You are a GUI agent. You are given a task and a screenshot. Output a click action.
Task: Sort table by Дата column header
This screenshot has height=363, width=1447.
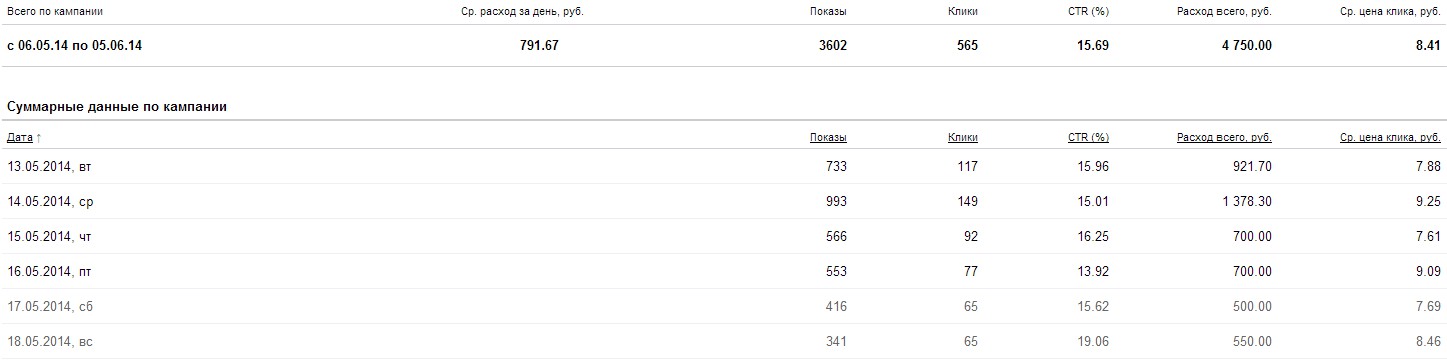(x=20, y=137)
